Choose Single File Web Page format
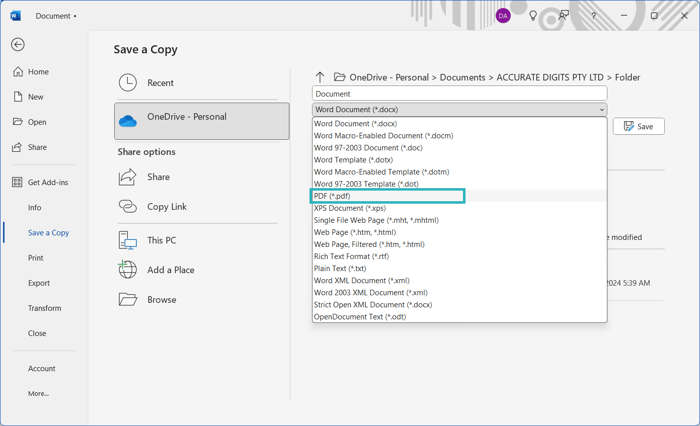The height and width of the screenshot is (426, 700). tap(459, 220)
